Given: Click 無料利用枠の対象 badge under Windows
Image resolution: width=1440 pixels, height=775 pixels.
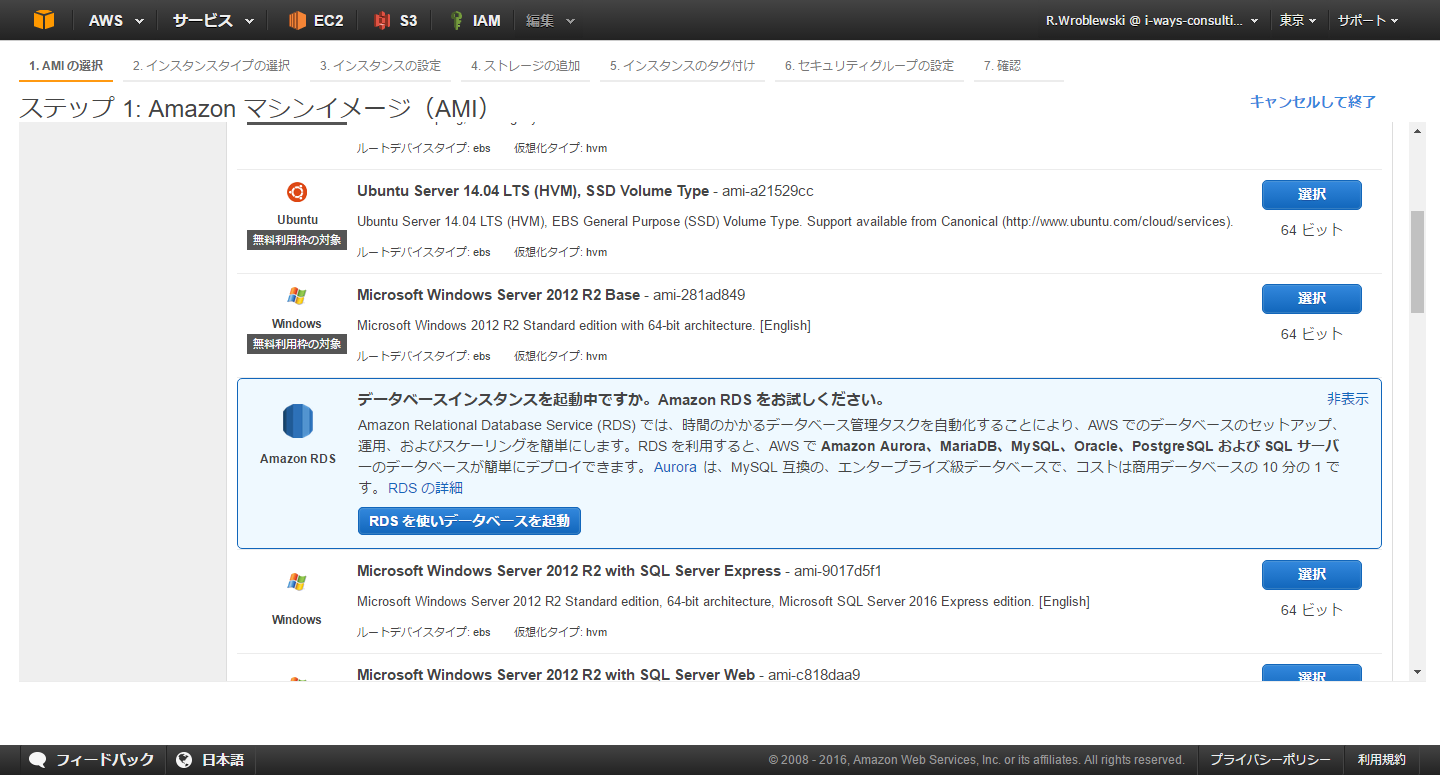Looking at the screenshot, I should [x=297, y=344].
